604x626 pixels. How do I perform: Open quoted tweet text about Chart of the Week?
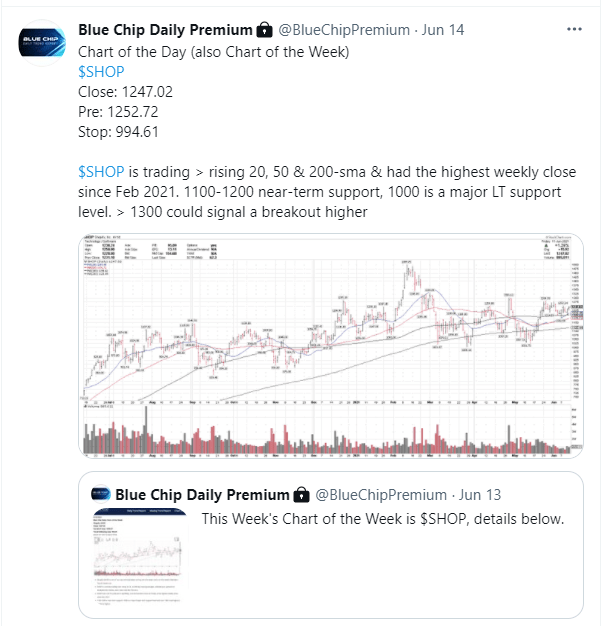(x=383, y=519)
